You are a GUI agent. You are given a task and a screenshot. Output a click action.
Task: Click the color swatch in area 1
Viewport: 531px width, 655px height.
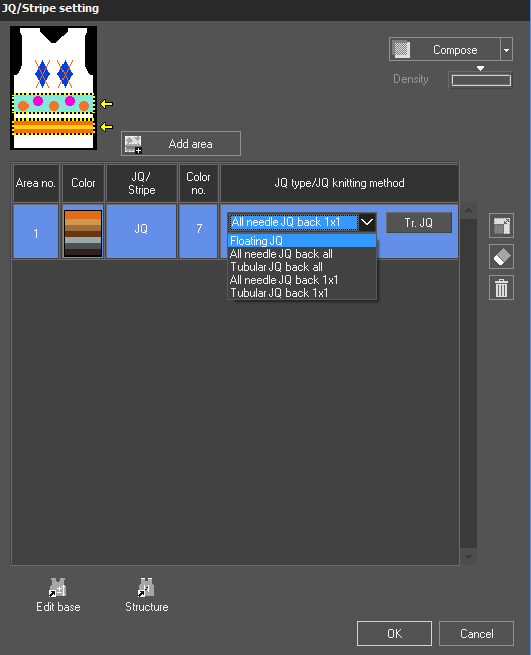point(83,233)
